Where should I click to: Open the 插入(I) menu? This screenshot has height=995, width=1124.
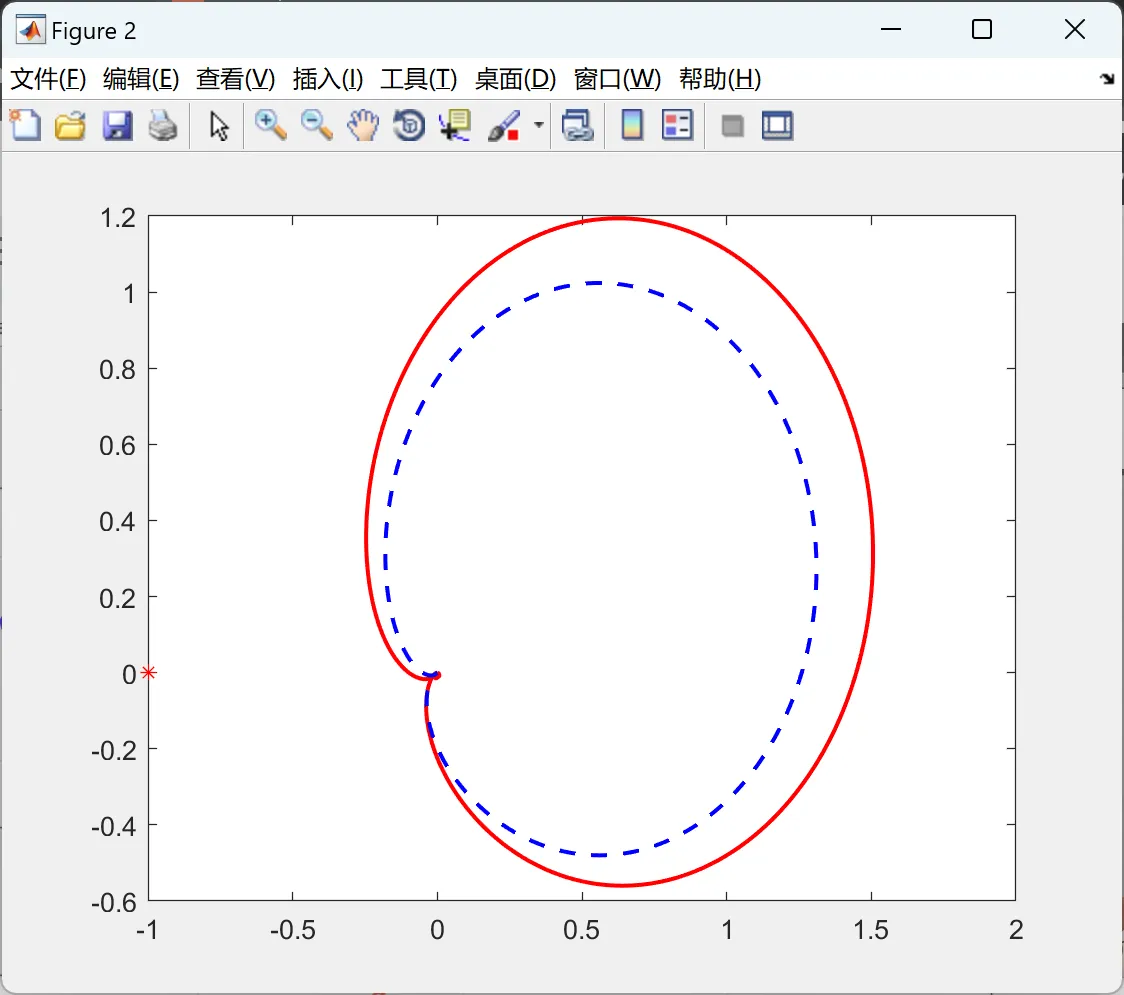(327, 79)
